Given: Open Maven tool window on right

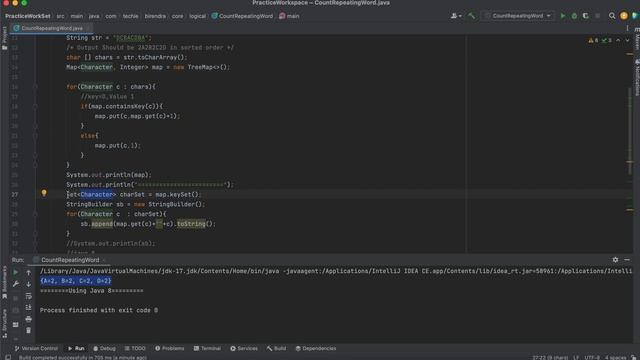Looking at the screenshot, I should pyautogui.click(x=637, y=39).
